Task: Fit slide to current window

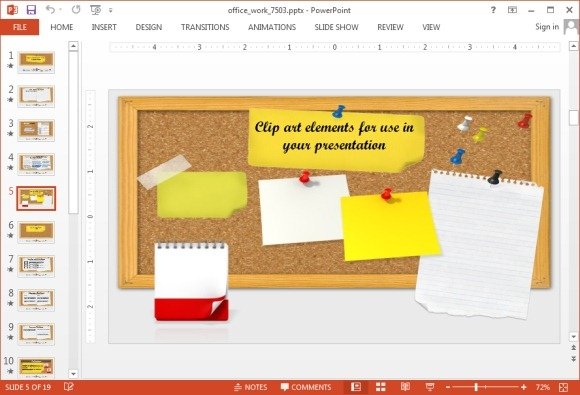Action: click(563, 387)
